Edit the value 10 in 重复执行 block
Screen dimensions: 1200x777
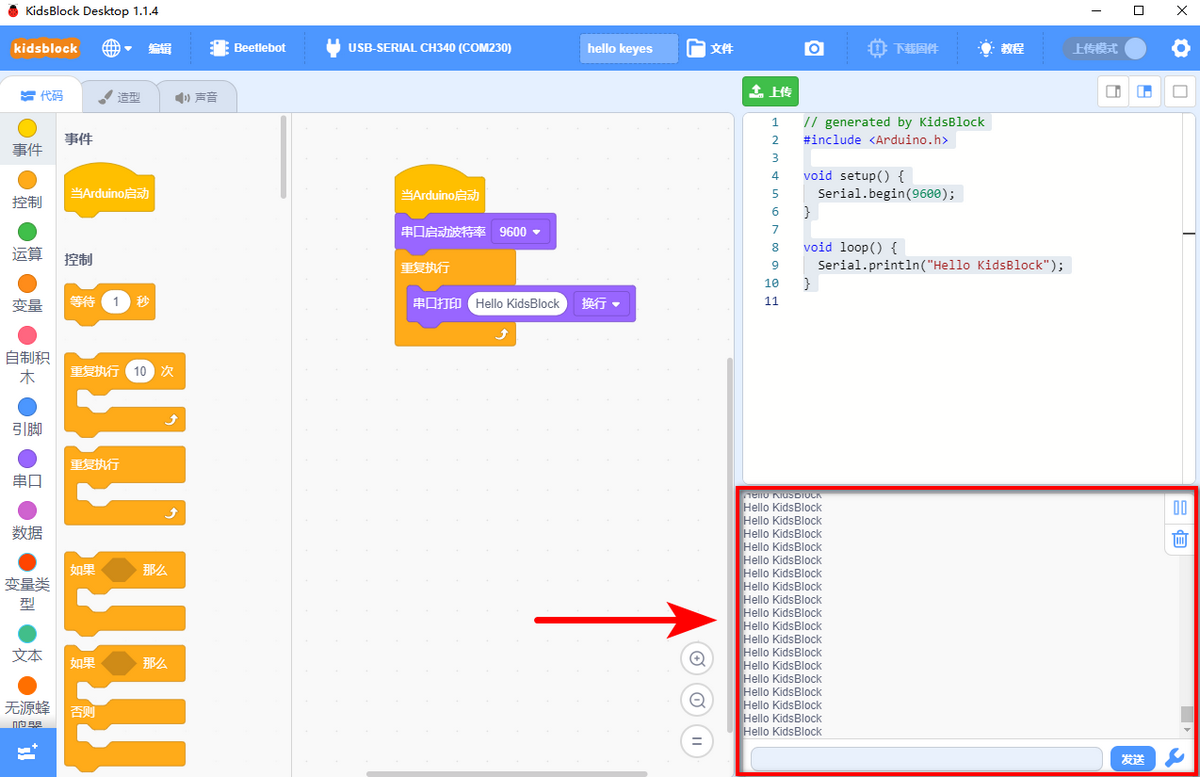click(x=140, y=371)
